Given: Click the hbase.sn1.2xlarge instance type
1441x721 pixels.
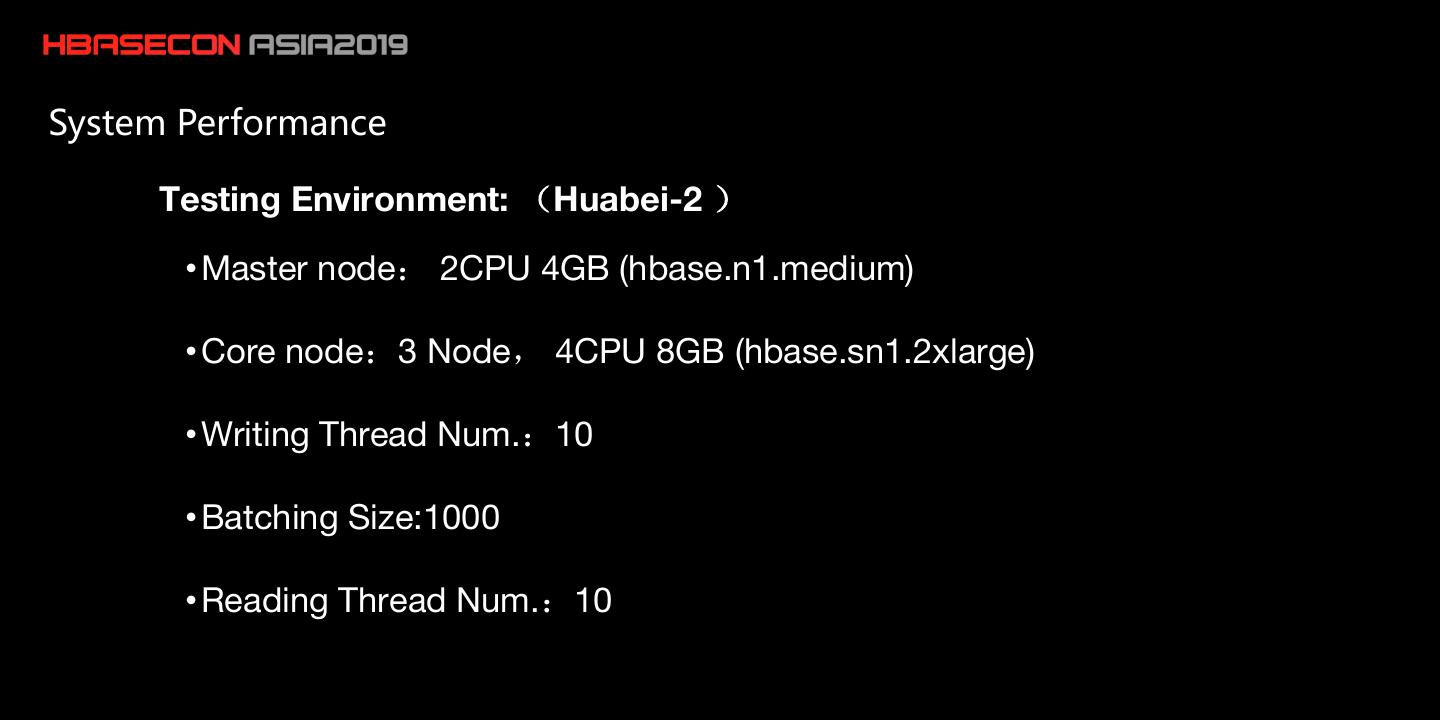Looking at the screenshot, I should click(x=885, y=352).
